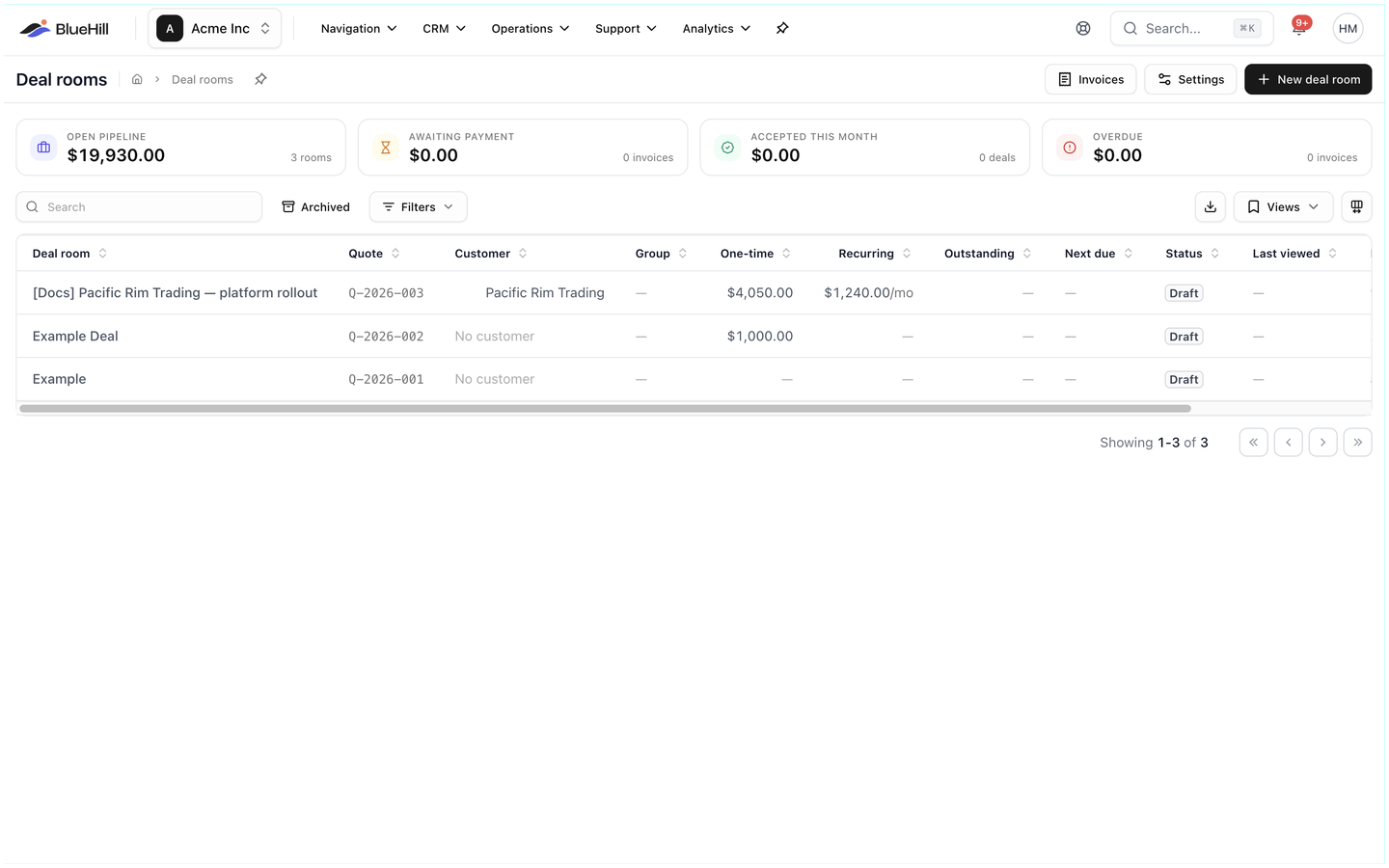Sort by the Outstanding column

pos(988,254)
